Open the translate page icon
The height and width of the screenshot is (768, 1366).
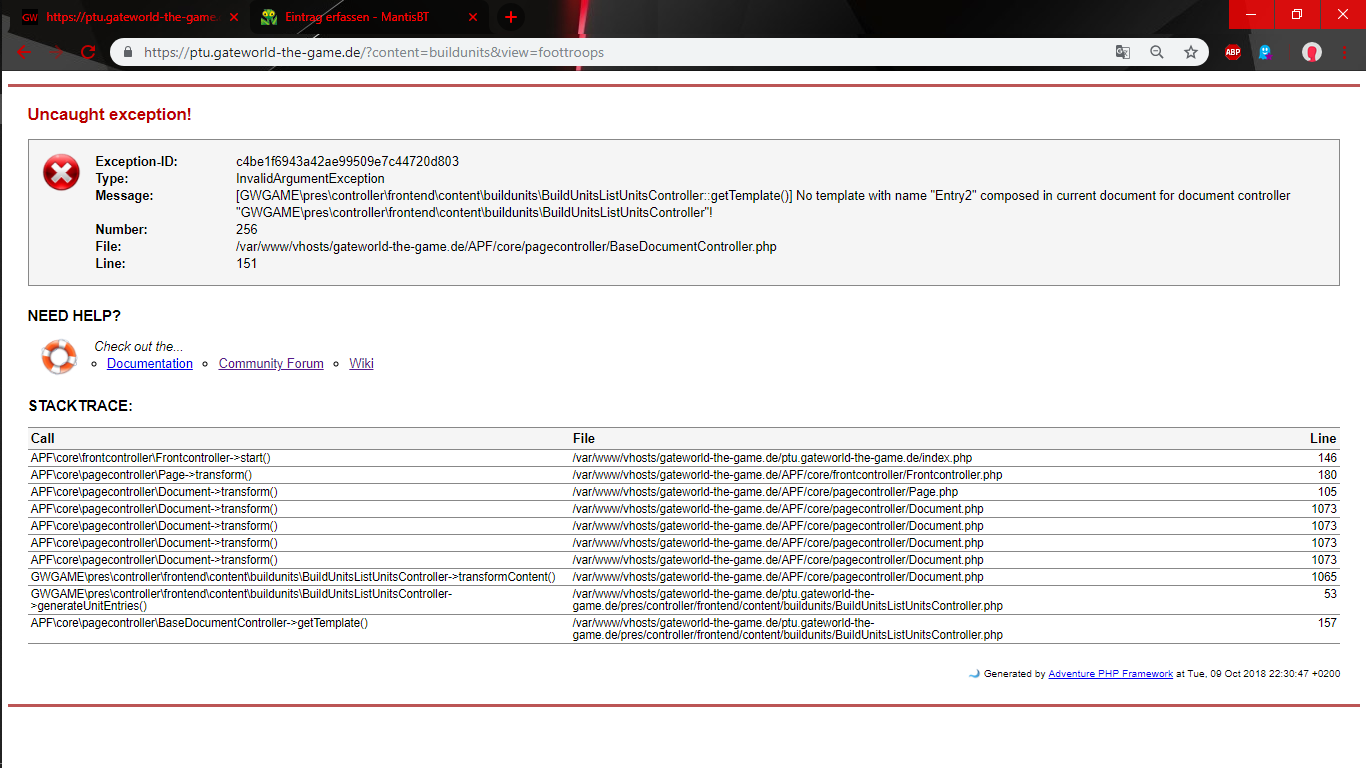click(x=1123, y=52)
